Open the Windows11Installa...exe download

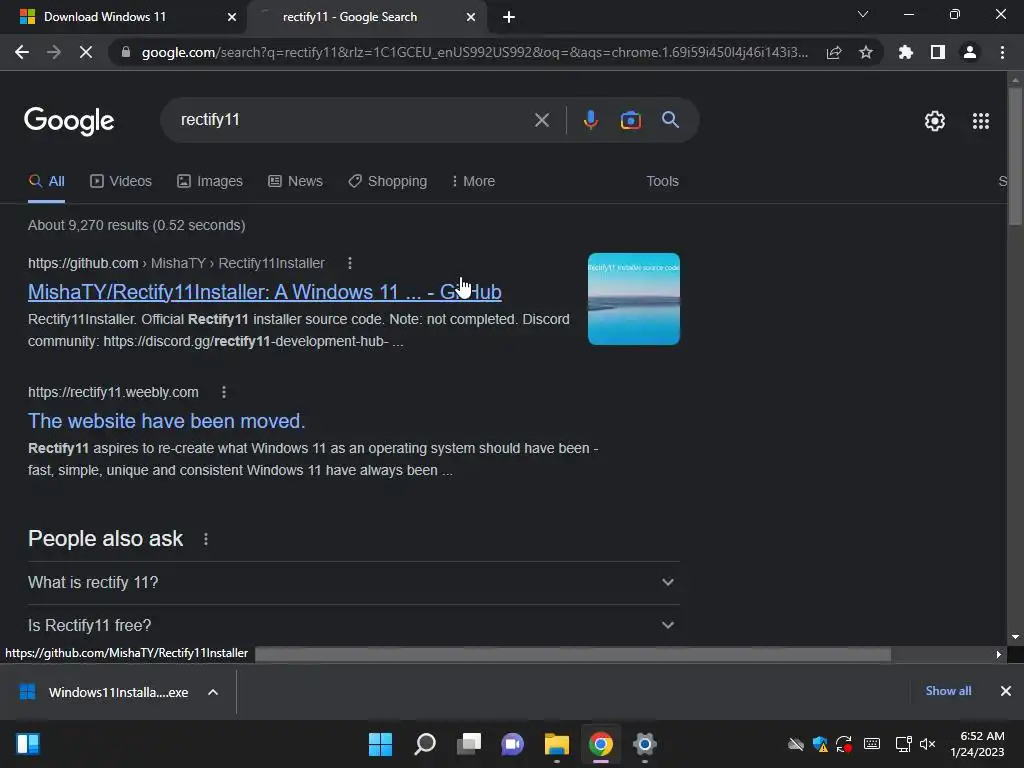pos(104,692)
